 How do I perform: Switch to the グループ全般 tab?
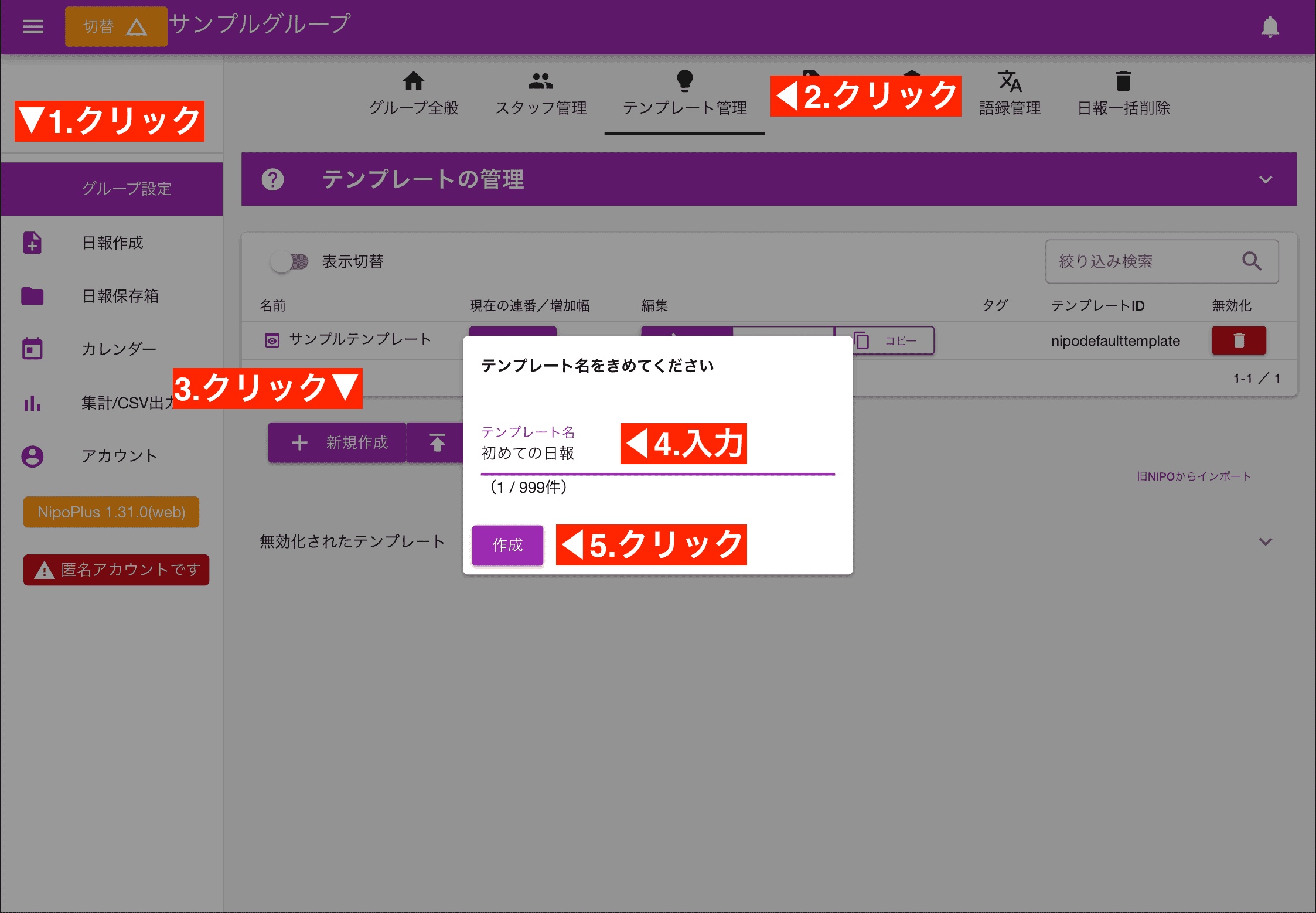[x=414, y=93]
